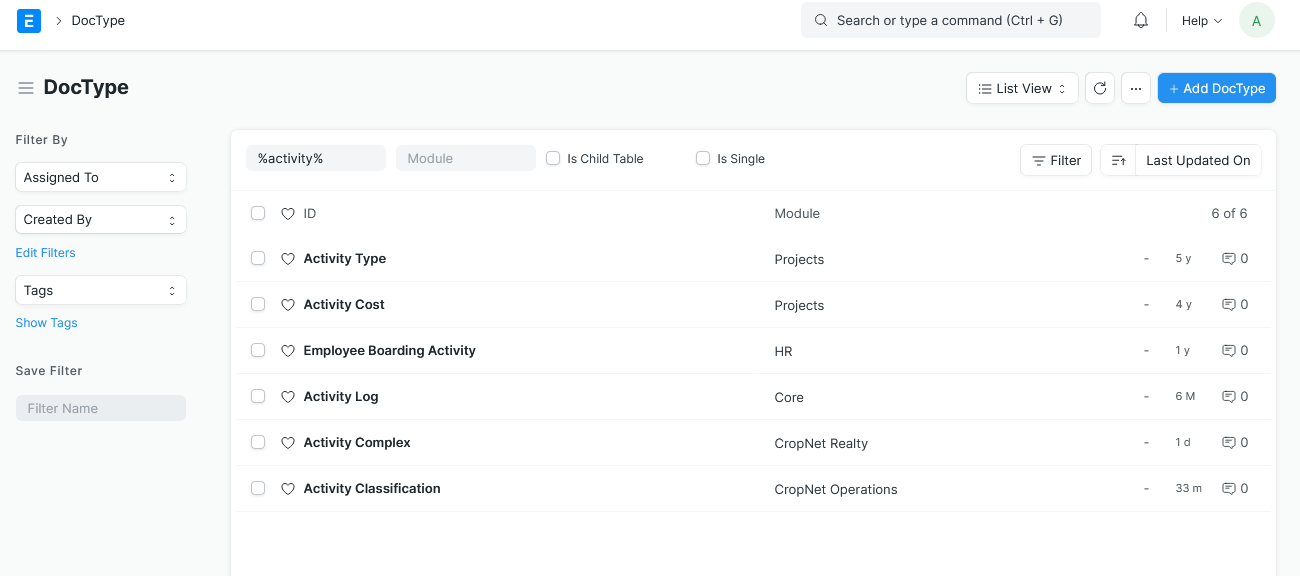
Task: Check the Activity Log row checkbox
Action: [x=258, y=396]
